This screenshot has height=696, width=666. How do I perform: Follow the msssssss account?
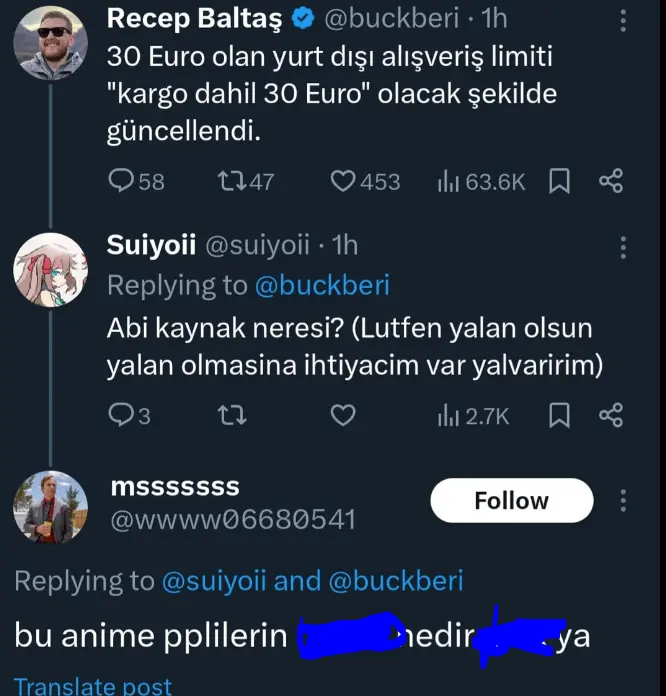[x=511, y=501]
